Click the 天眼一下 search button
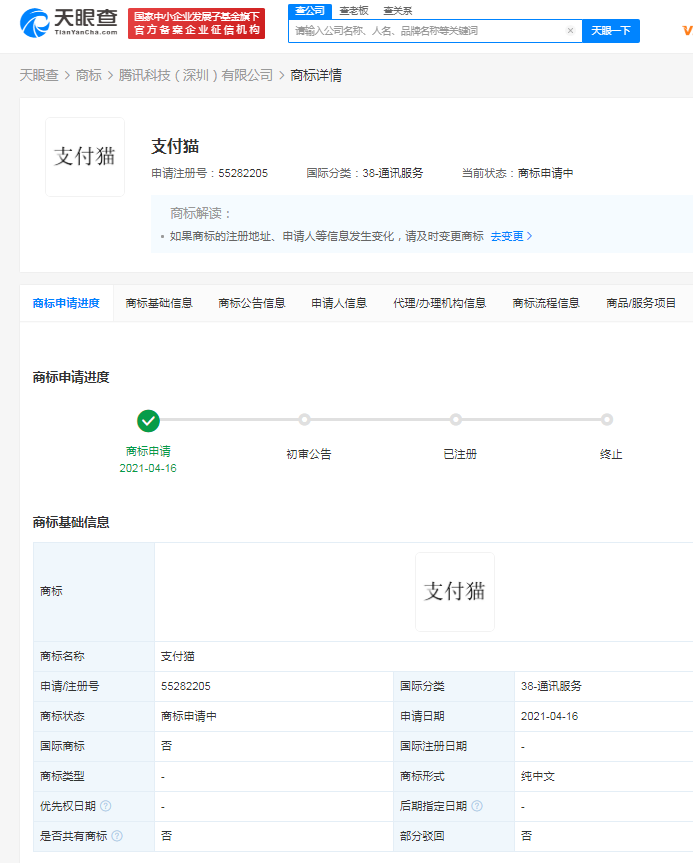Screen dimensions: 693x863 click(x=611, y=31)
